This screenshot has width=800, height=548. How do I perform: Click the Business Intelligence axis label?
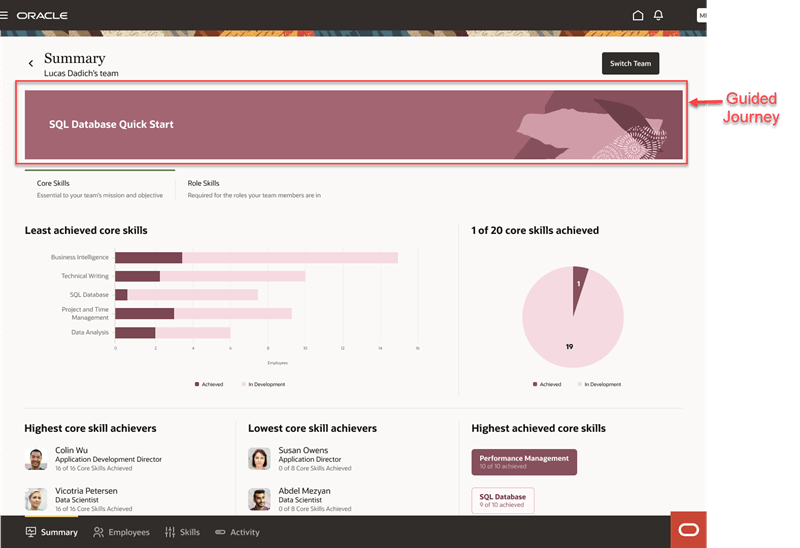[x=80, y=257]
